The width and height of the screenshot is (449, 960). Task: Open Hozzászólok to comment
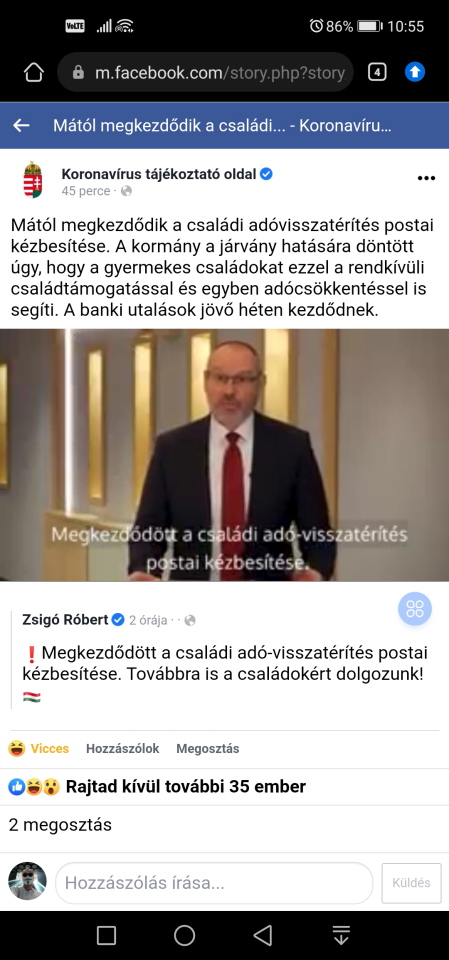click(123, 748)
